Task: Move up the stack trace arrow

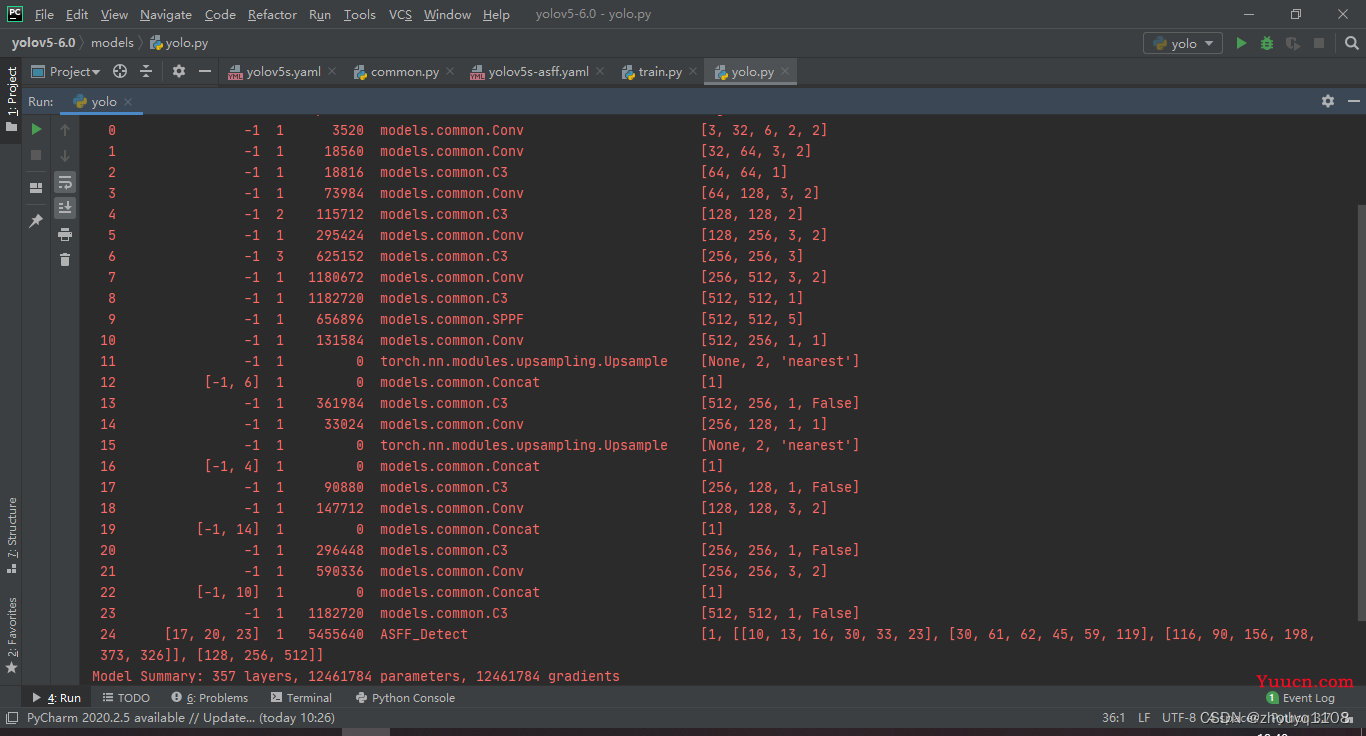Action: coord(65,130)
